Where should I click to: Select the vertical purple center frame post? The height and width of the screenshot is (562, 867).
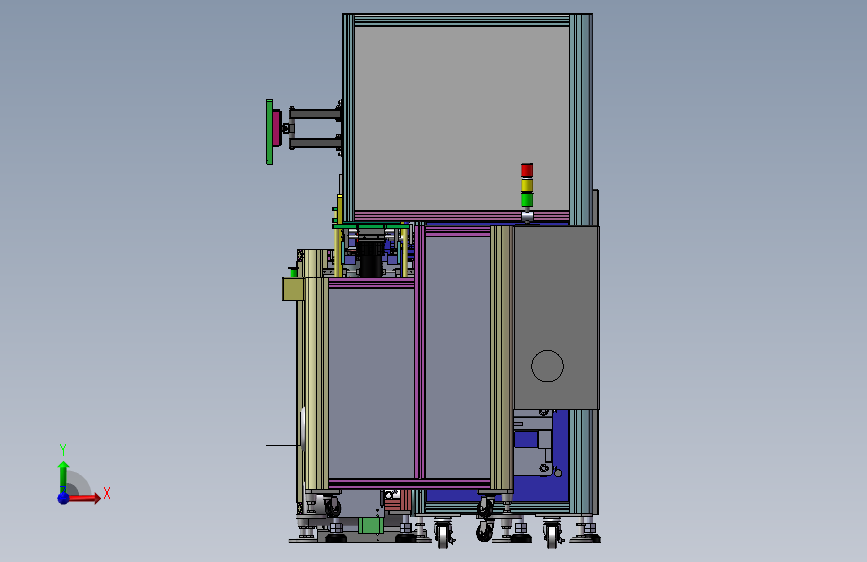pos(420,351)
